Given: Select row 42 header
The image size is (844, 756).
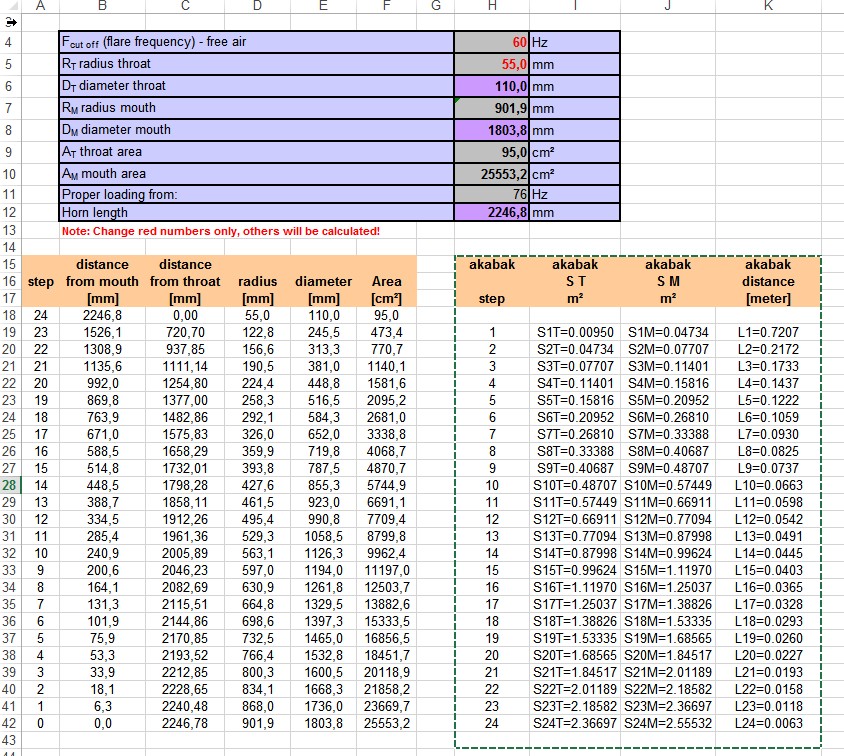Looking at the screenshot, I should (10, 723).
